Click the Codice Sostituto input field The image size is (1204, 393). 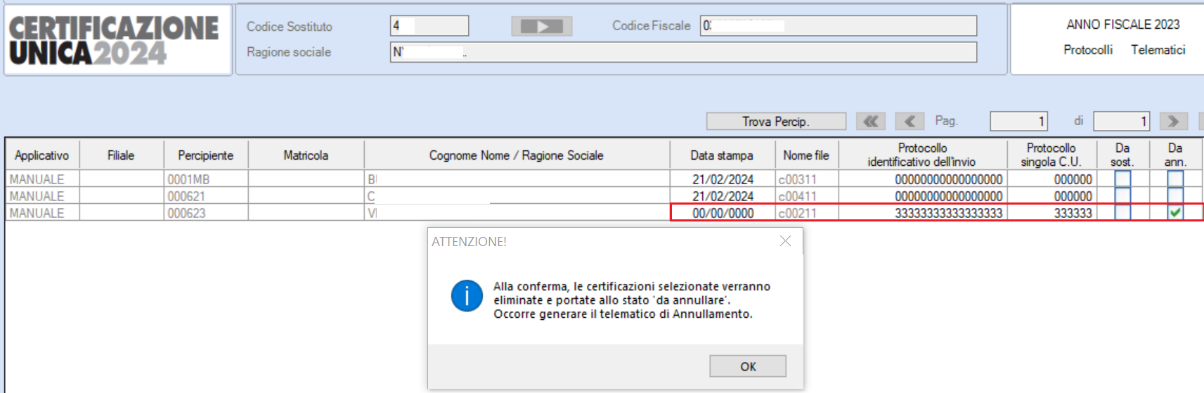pos(428,26)
